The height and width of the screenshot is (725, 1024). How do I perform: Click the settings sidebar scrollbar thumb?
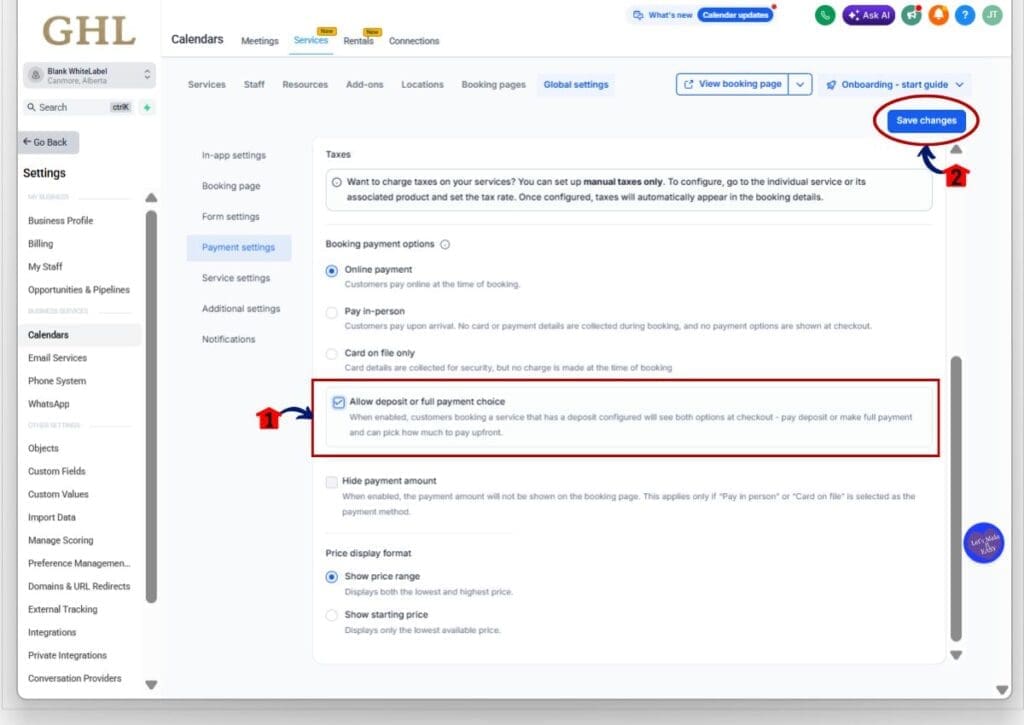pyautogui.click(x=151, y=406)
